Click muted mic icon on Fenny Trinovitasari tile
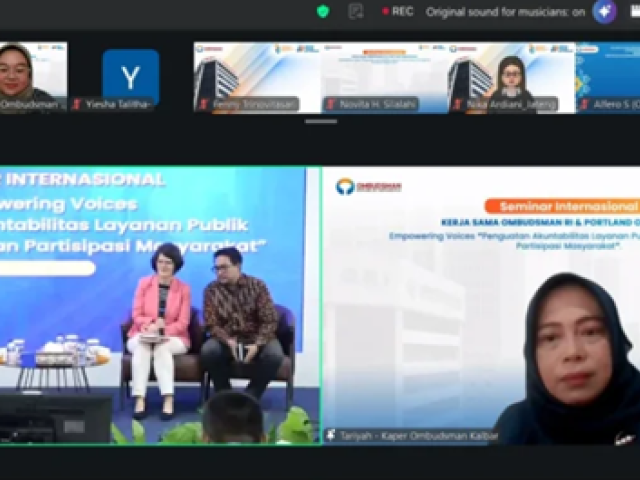Viewport: 640px width, 480px height. tap(204, 104)
